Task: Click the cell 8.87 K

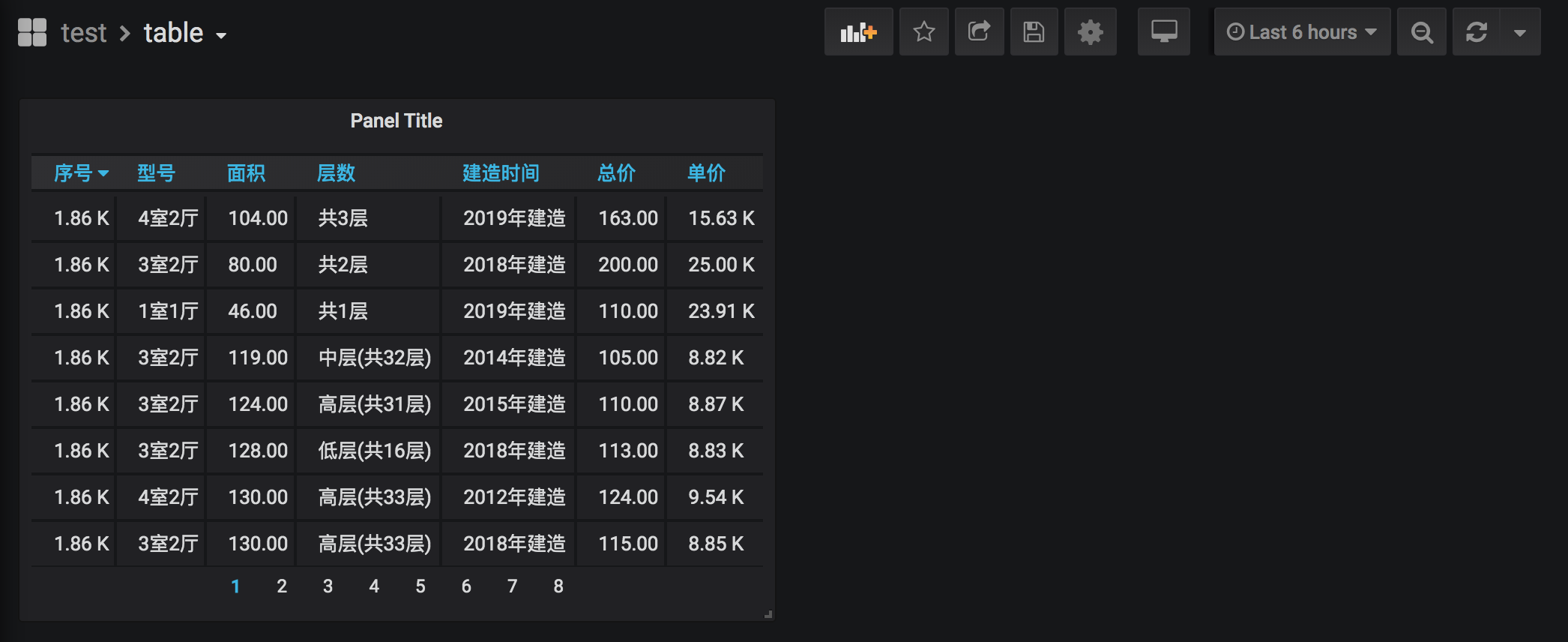Action: tap(715, 404)
